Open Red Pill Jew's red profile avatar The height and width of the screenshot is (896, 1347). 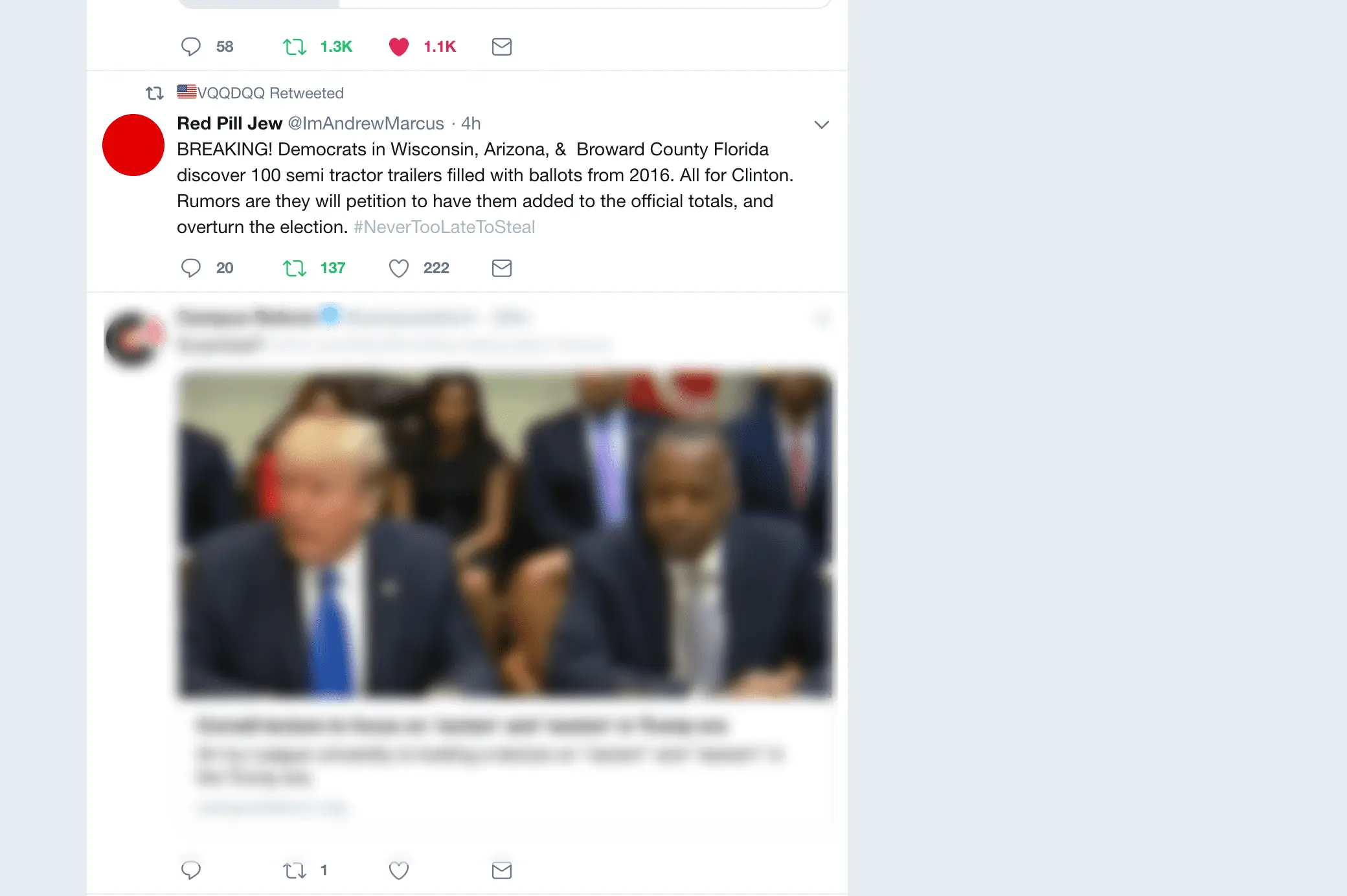tap(133, 145)
